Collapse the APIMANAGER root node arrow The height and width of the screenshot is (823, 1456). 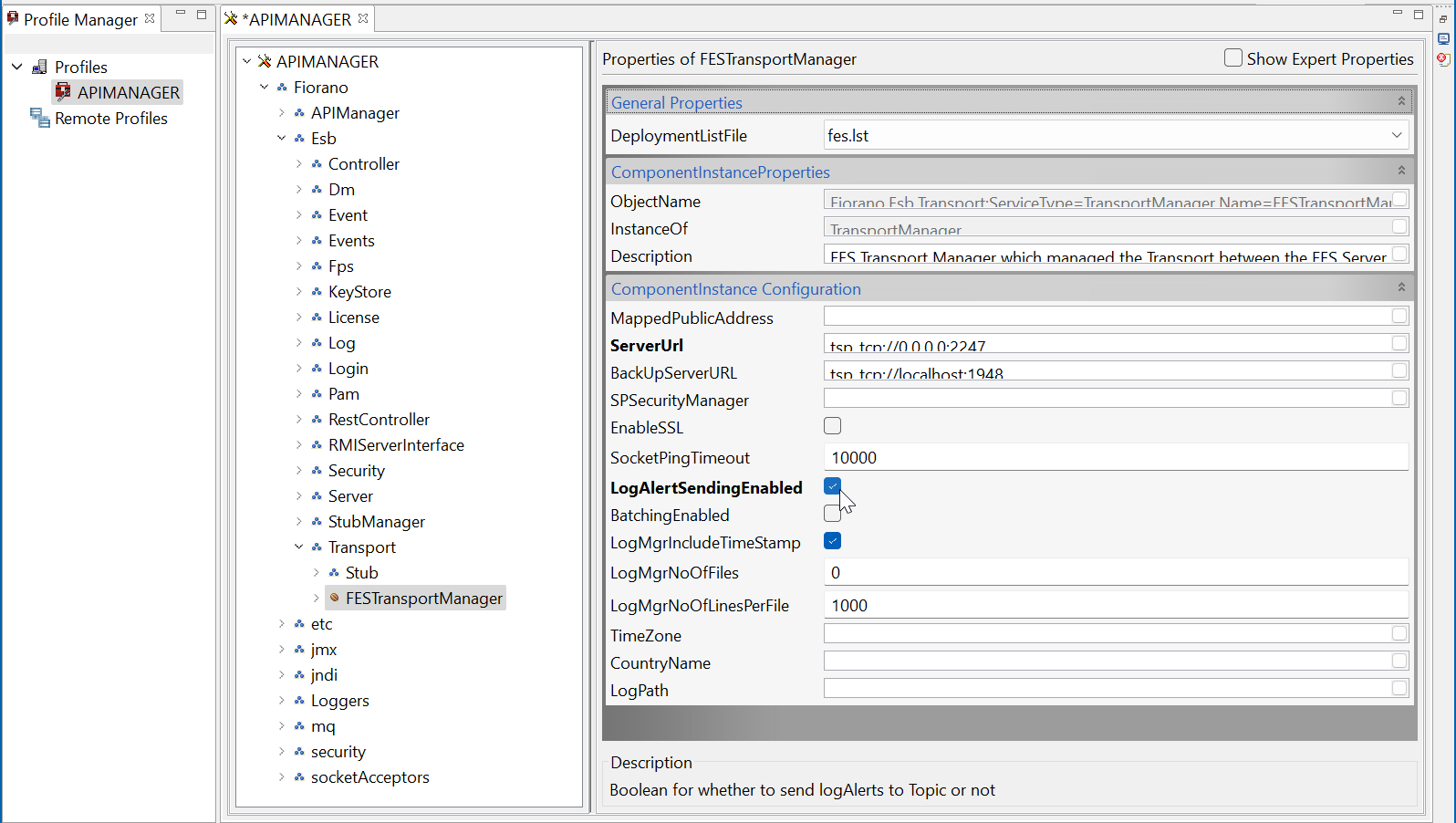[x=246, y=61]
